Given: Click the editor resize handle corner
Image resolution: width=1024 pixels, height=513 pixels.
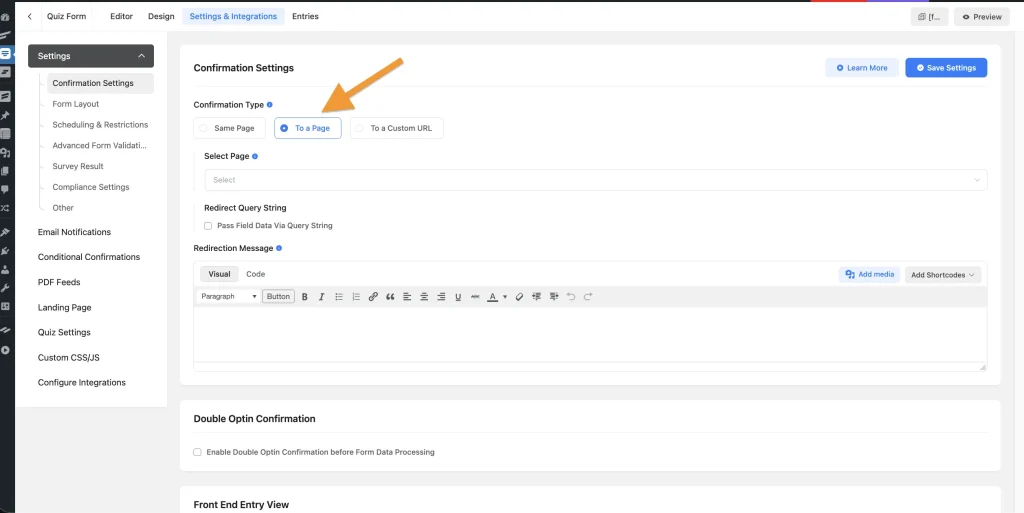Looking at the screenshot, I should tap(983, 367).
